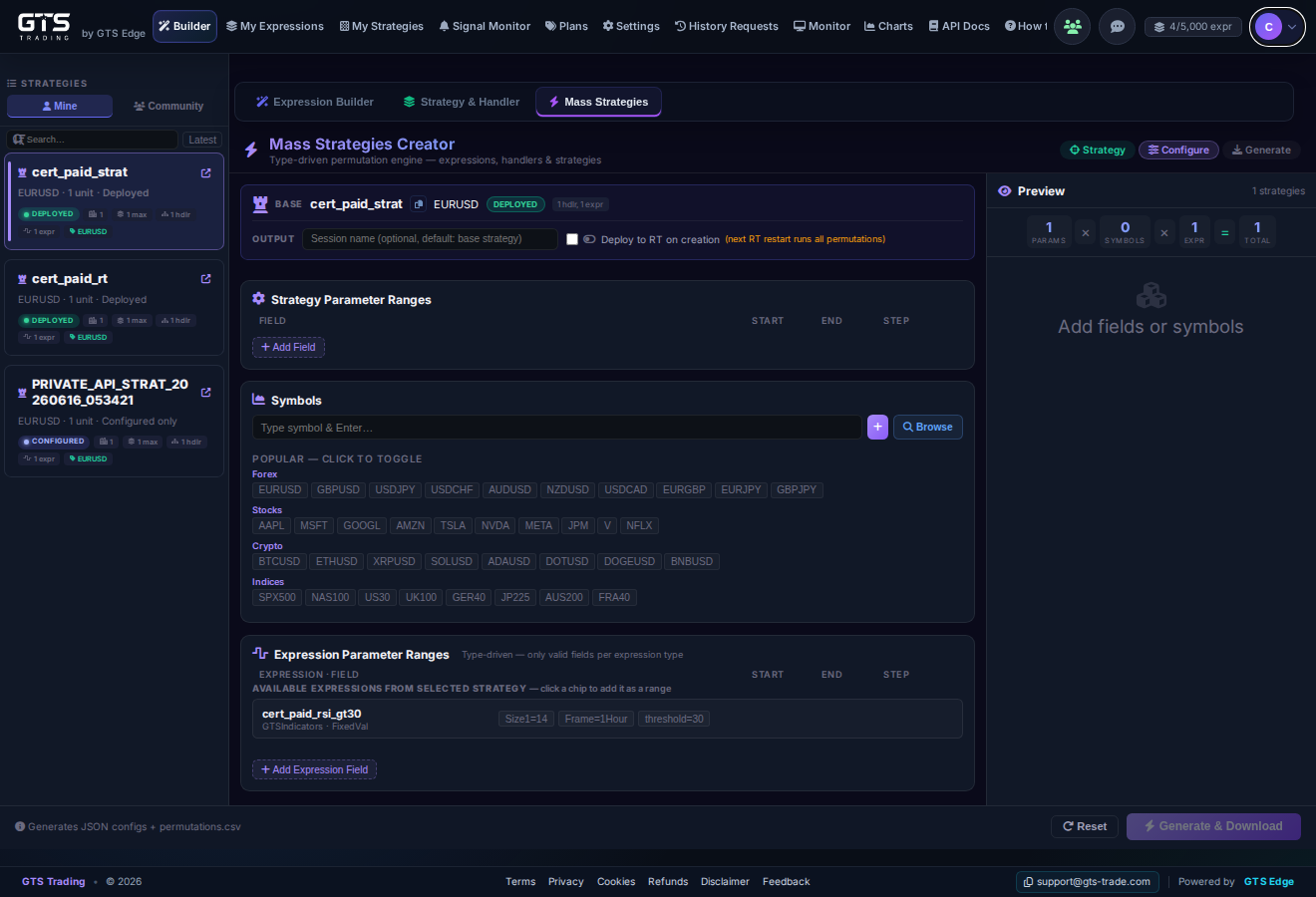Click cert_paid_rsi_gt30 expression name

[312, 714]
